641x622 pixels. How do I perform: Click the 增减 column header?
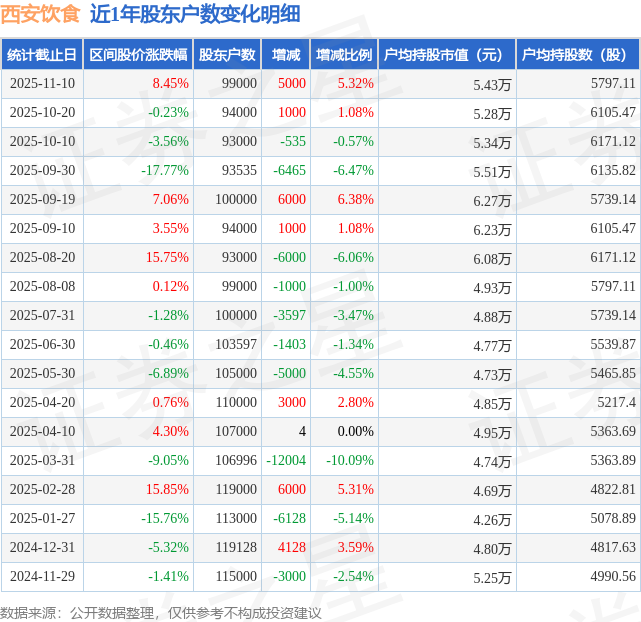pos(286,54)
